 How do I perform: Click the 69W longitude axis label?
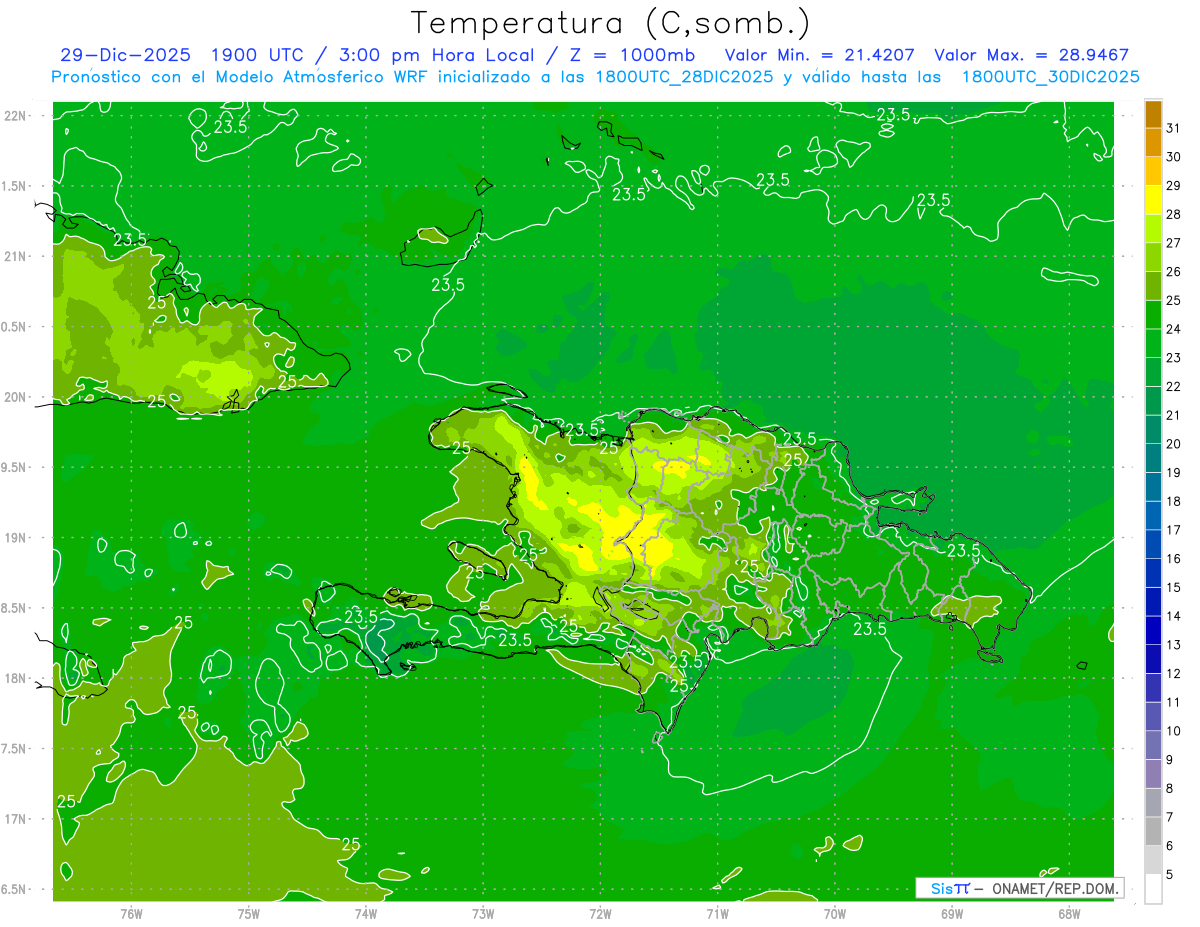[952, 914]
